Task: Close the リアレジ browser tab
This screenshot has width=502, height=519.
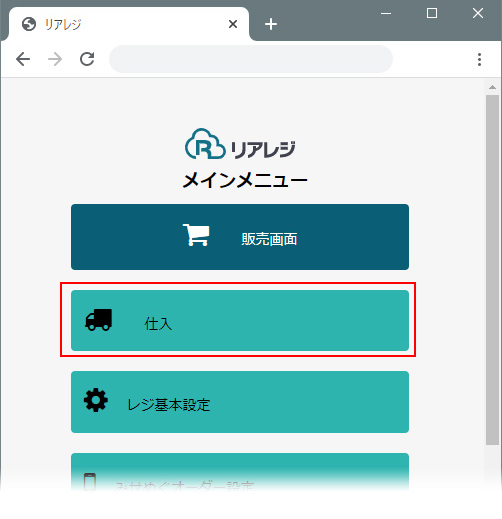Action: coord(233,24)
